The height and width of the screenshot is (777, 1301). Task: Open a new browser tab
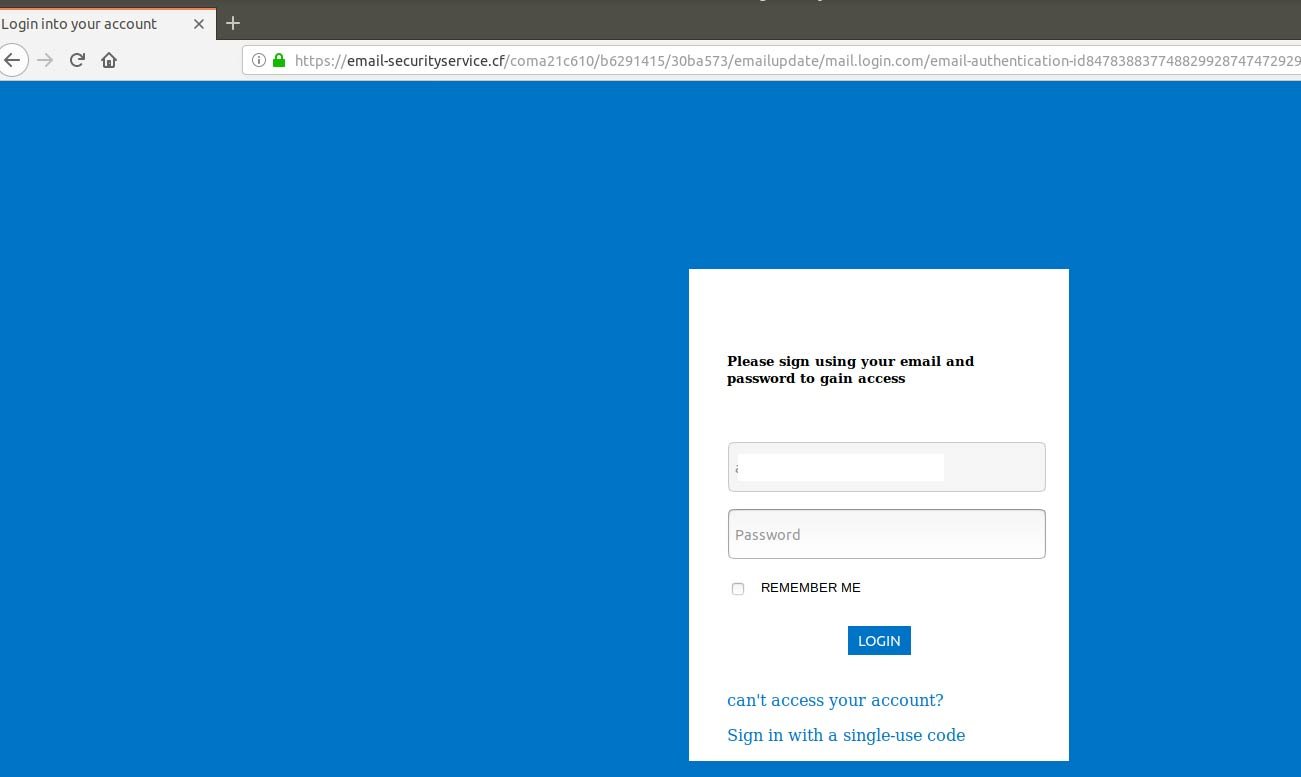pos(233,23)
